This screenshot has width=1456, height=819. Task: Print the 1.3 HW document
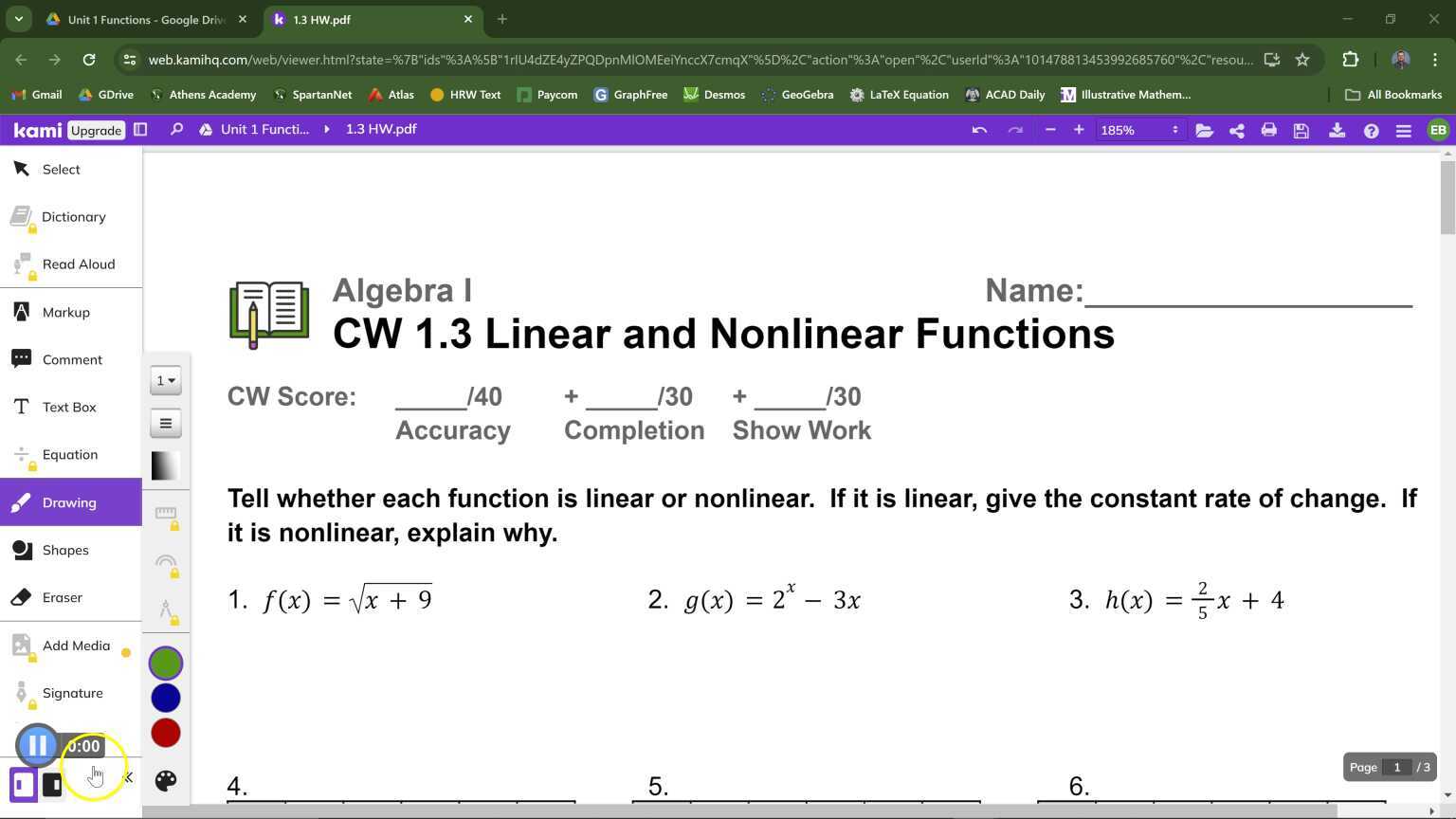[1268, 130]
